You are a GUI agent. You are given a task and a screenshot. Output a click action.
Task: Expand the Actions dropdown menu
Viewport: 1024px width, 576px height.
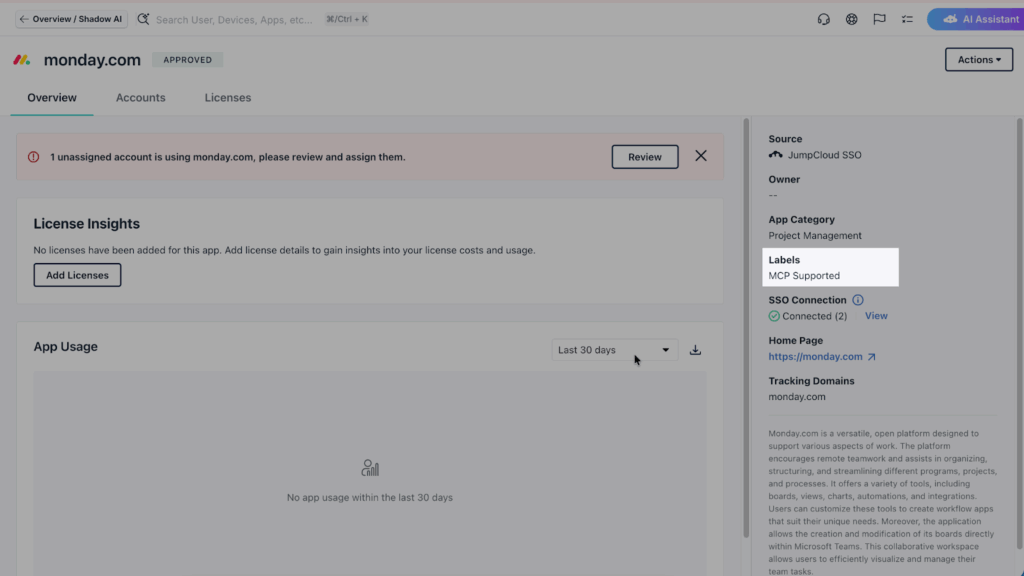click(x=978, y=60)
